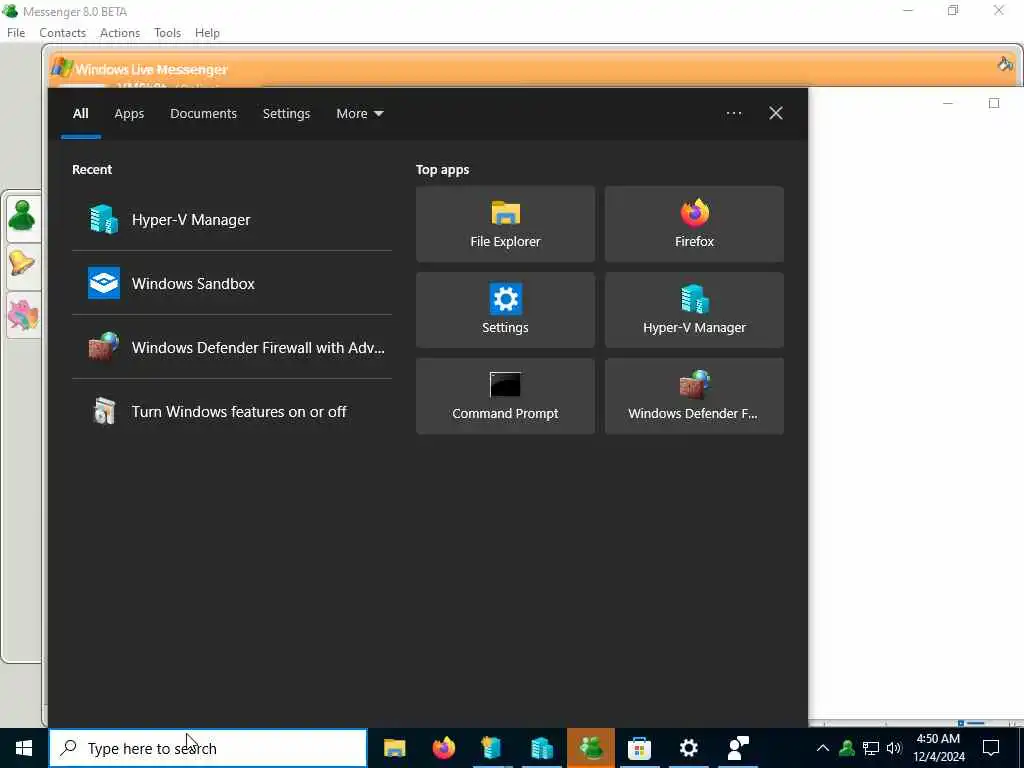Switch to the Apps search tab
1024x768 pixels.
(x=129, y=114)
